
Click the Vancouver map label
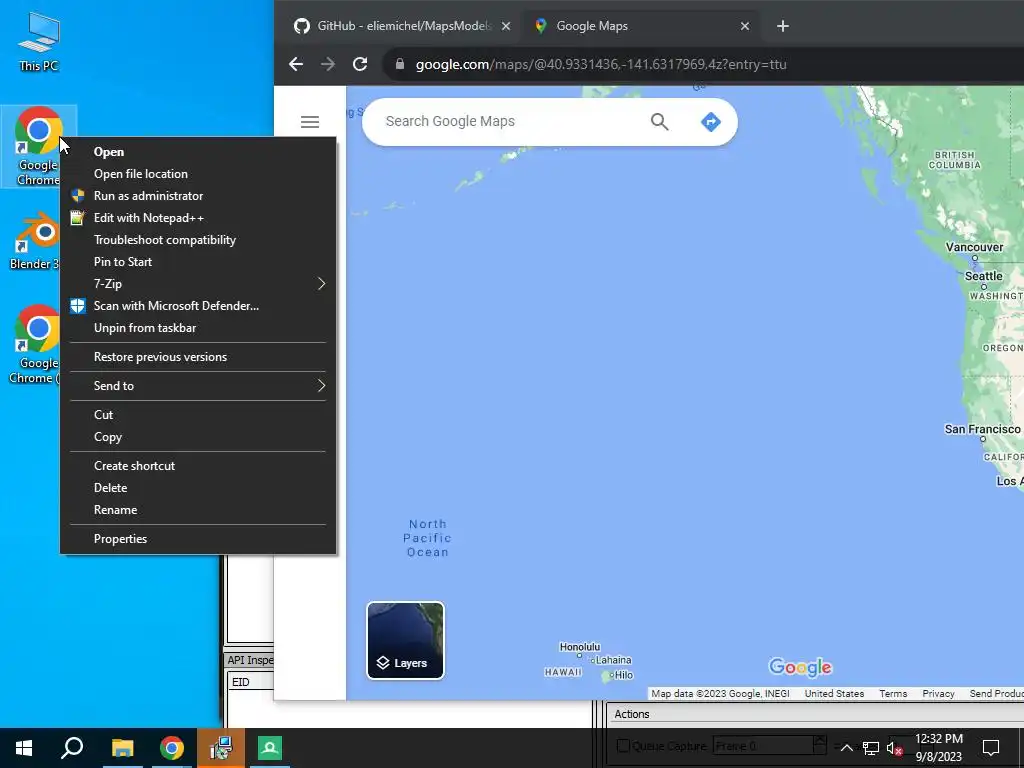974,247
